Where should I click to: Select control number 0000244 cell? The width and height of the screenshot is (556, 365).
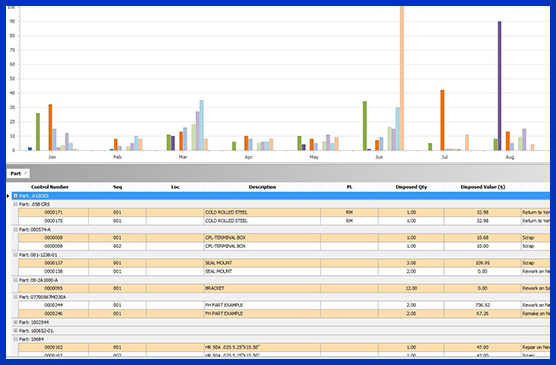[x=54, y=305]
